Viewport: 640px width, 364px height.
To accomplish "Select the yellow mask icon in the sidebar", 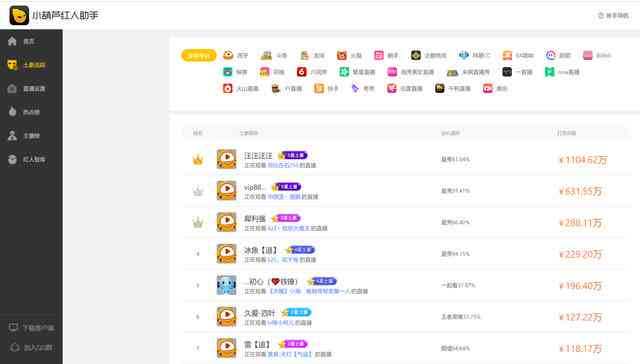I will click(13, 65).
